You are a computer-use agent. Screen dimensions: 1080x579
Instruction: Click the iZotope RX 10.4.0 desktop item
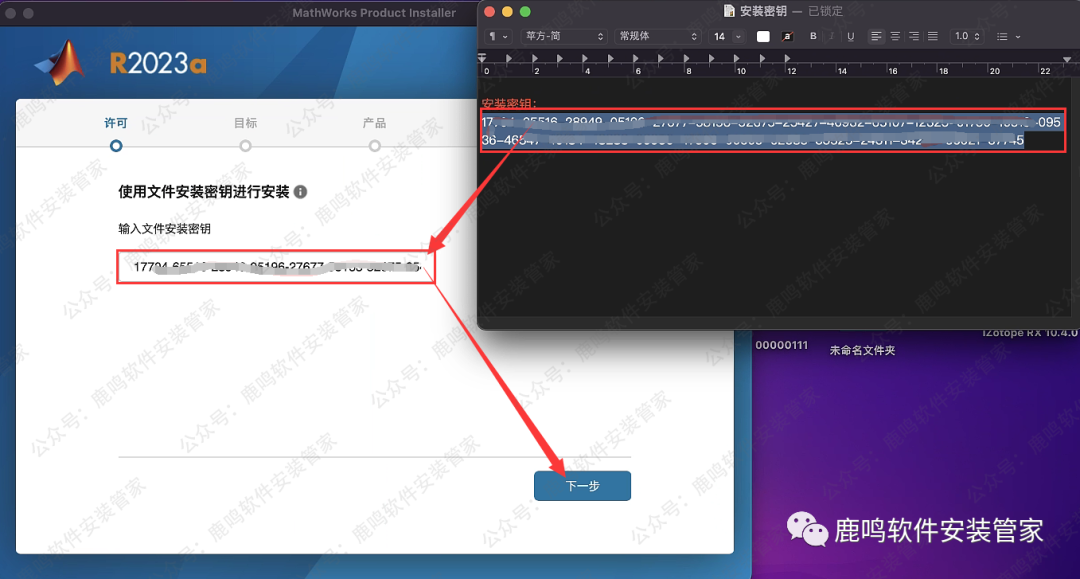click(x=1030, y=333)
